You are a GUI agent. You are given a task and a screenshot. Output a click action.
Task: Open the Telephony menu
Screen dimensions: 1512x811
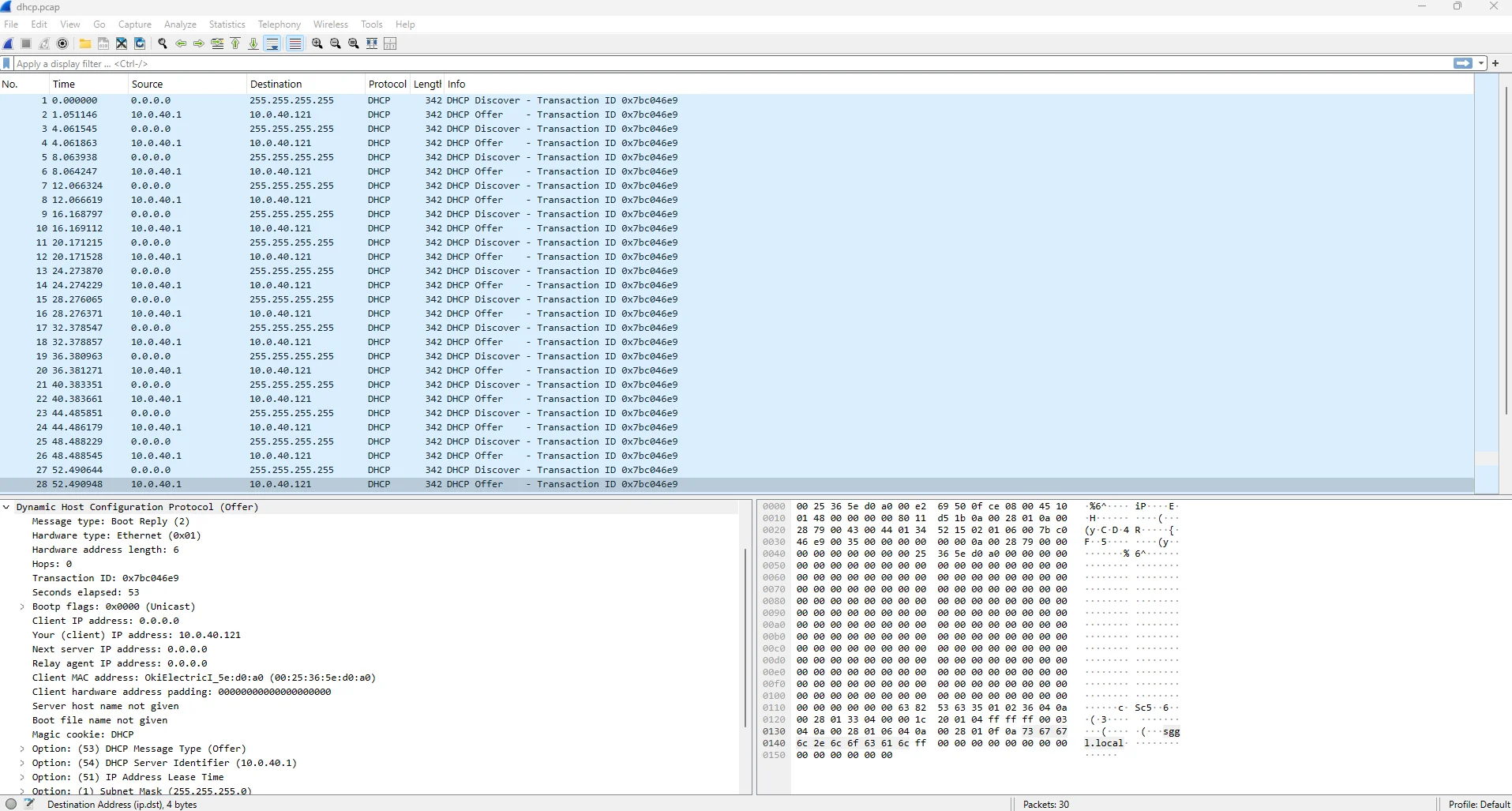(280, 24)
